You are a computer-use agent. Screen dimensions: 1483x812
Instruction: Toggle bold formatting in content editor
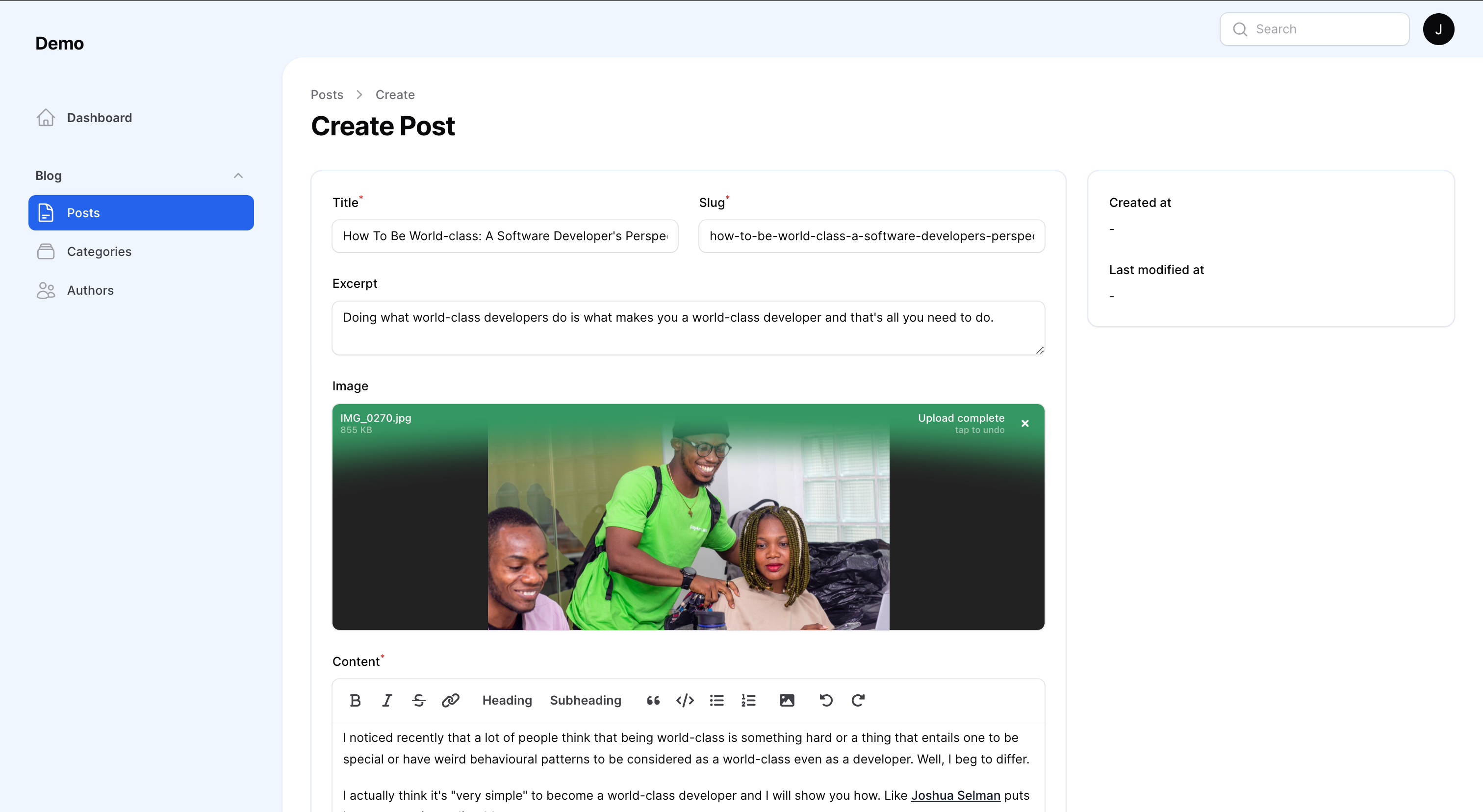(x=355, y=700)
